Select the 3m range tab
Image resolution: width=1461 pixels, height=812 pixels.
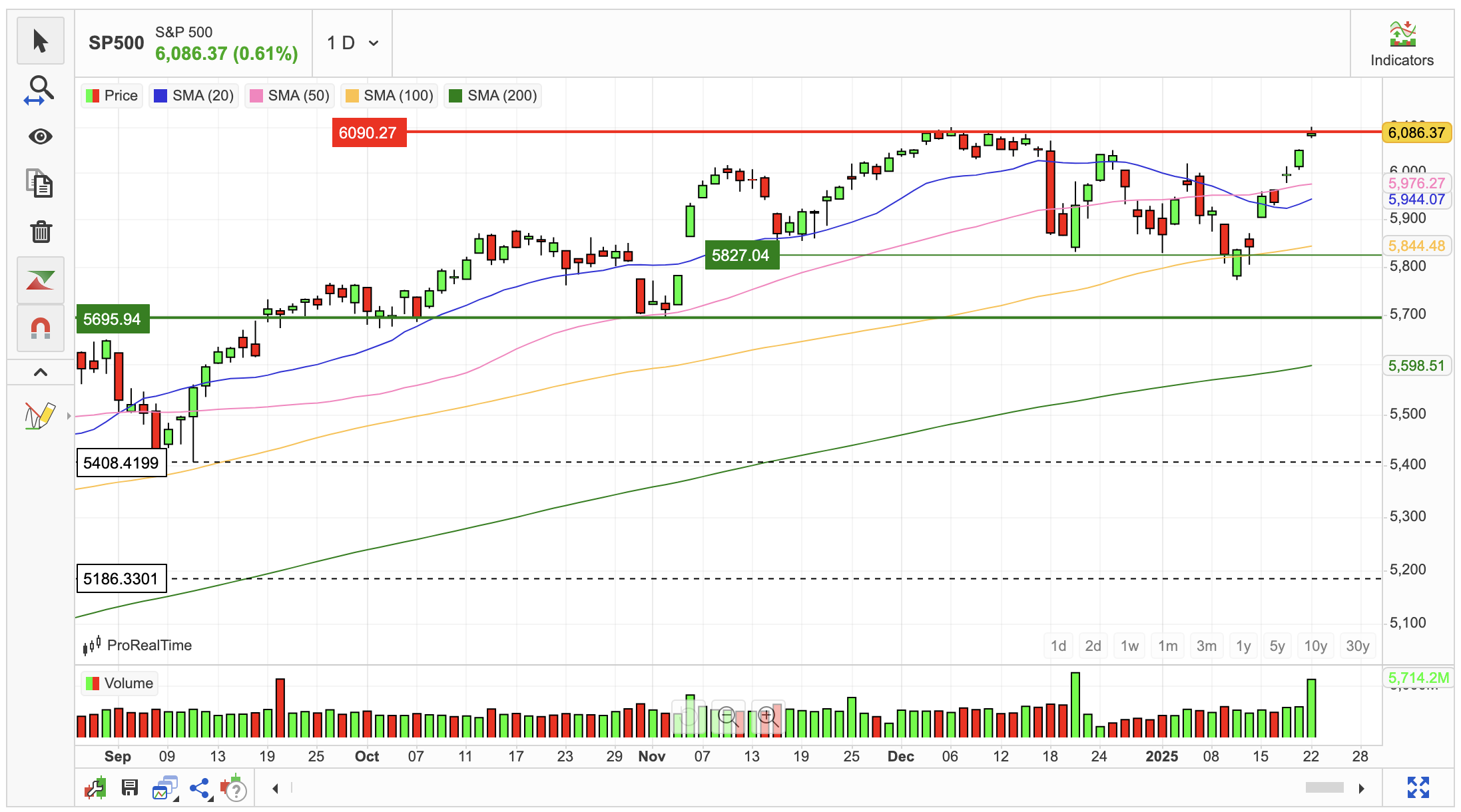click(x=1207, y=646)
